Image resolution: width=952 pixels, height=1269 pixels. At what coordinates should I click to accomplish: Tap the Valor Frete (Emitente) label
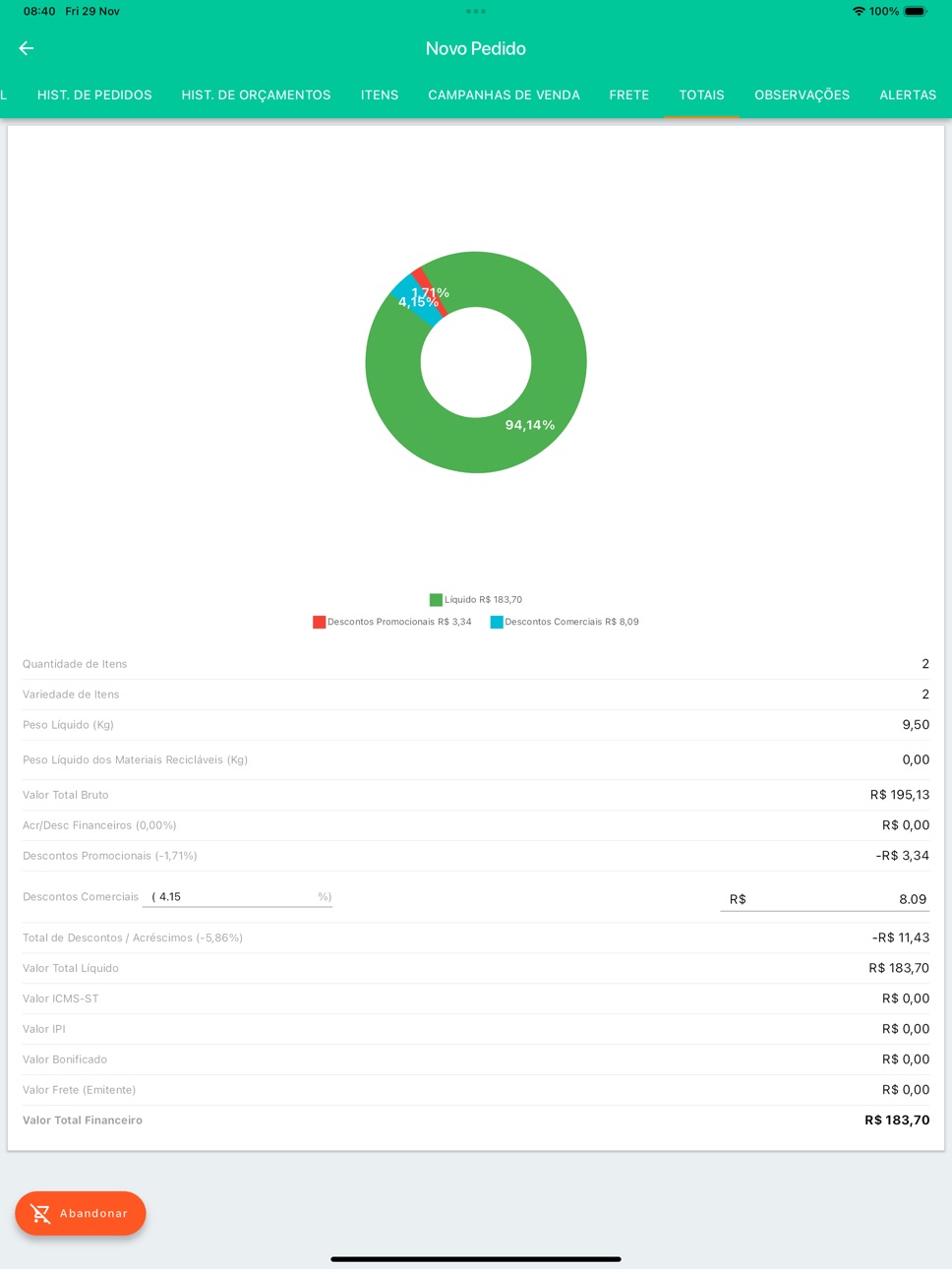[80, 1090]
